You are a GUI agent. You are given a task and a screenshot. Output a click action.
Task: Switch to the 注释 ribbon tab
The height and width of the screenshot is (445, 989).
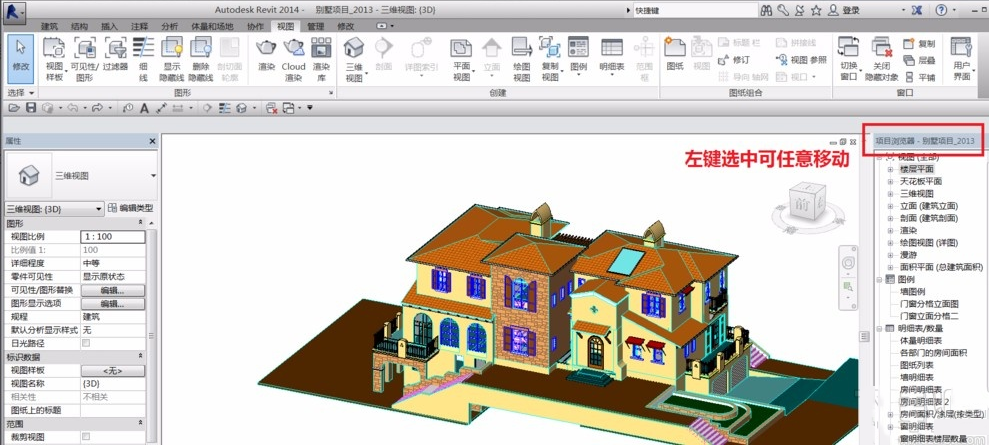[x=139, y=26]
